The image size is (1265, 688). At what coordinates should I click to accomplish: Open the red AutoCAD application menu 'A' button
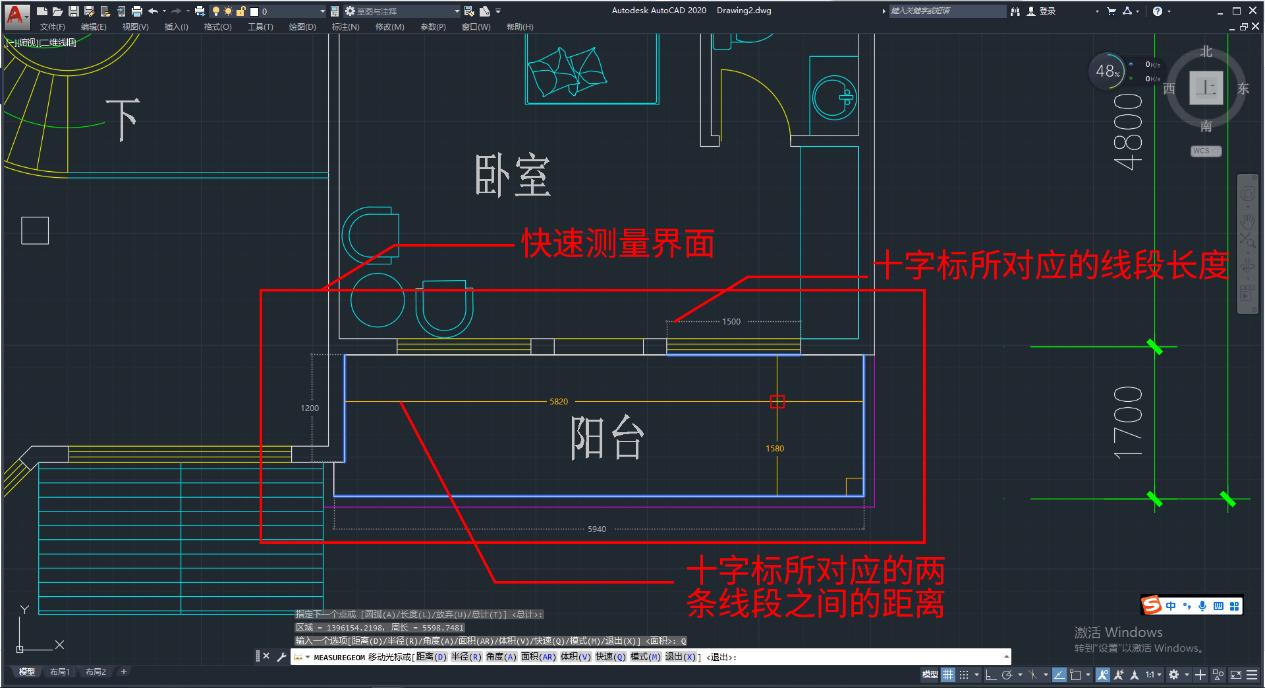coord(14,13)
